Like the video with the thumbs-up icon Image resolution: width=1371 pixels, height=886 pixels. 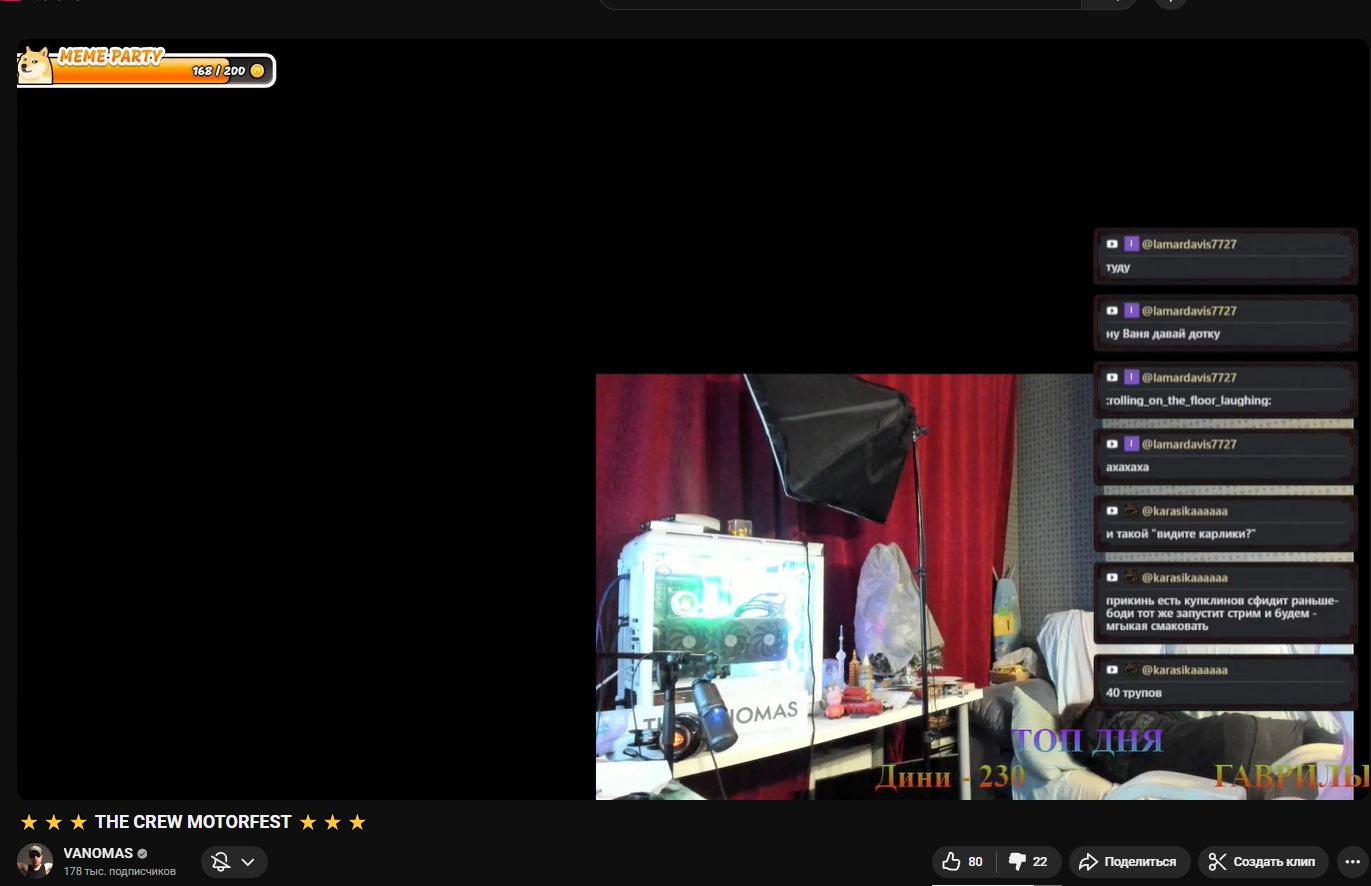pyautogui.click(x=963, y=862)
